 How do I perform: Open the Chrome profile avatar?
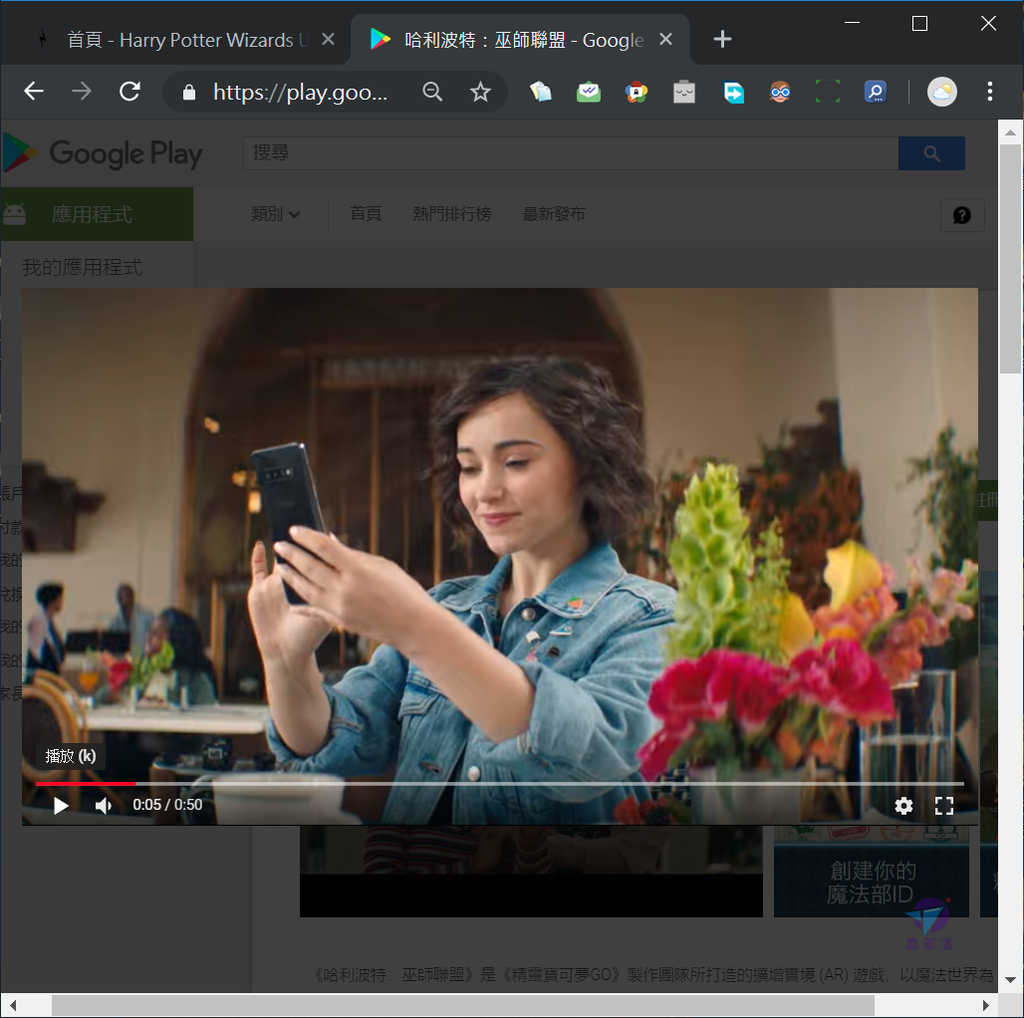tap(942, 91)
